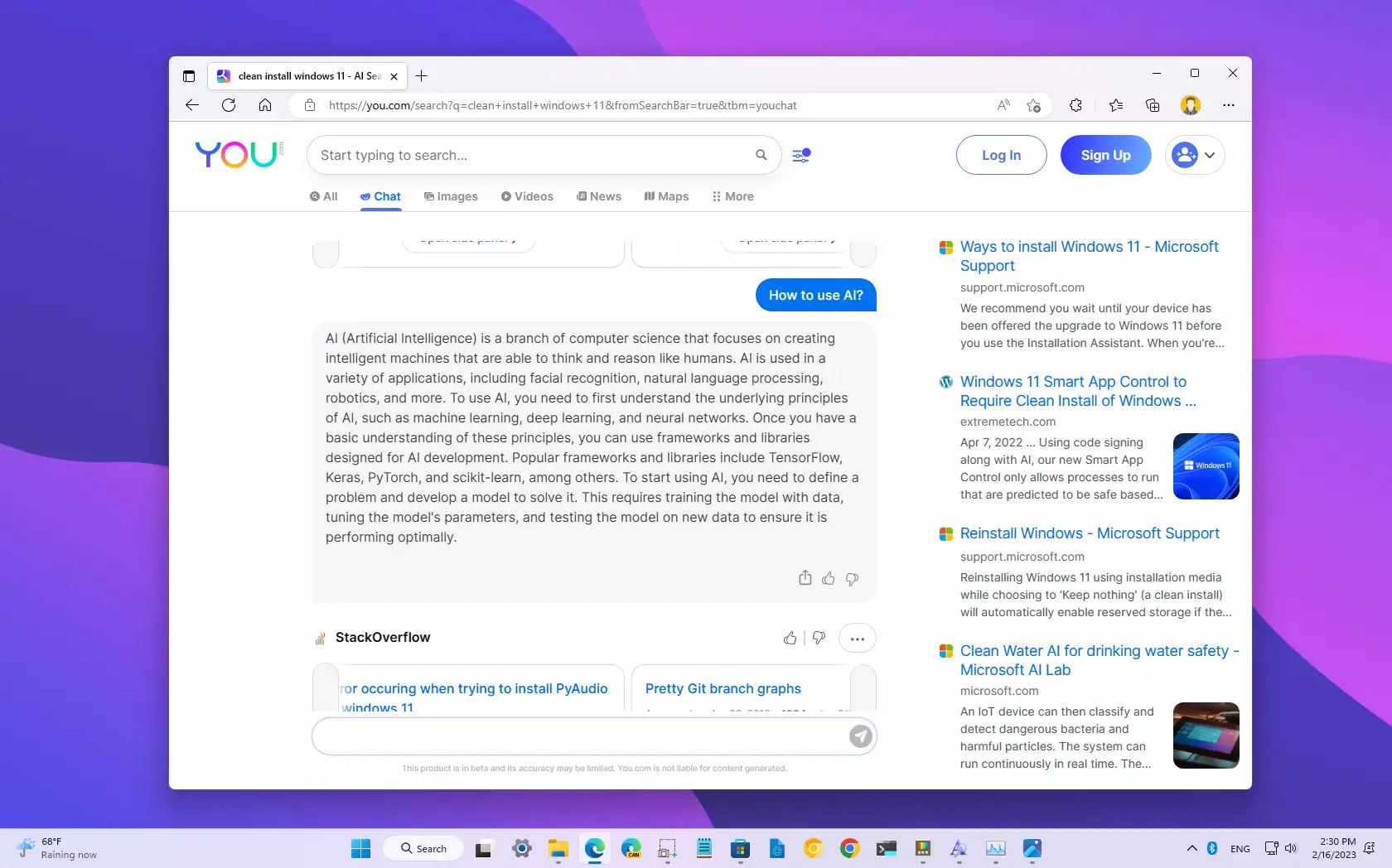Image resolution: width=1392 pixels, height=868 pixels.
Task: Click the Log In button
Action: pos(1002,155)
